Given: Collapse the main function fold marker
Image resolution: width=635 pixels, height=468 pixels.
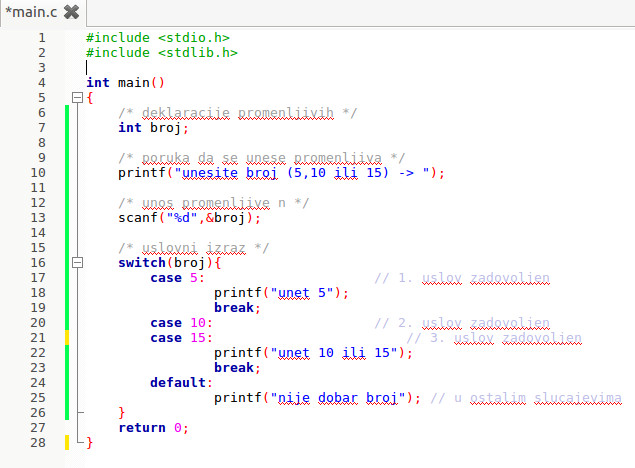Looking at the screenshot, I should pyautogui.click(x=76, y=98).
